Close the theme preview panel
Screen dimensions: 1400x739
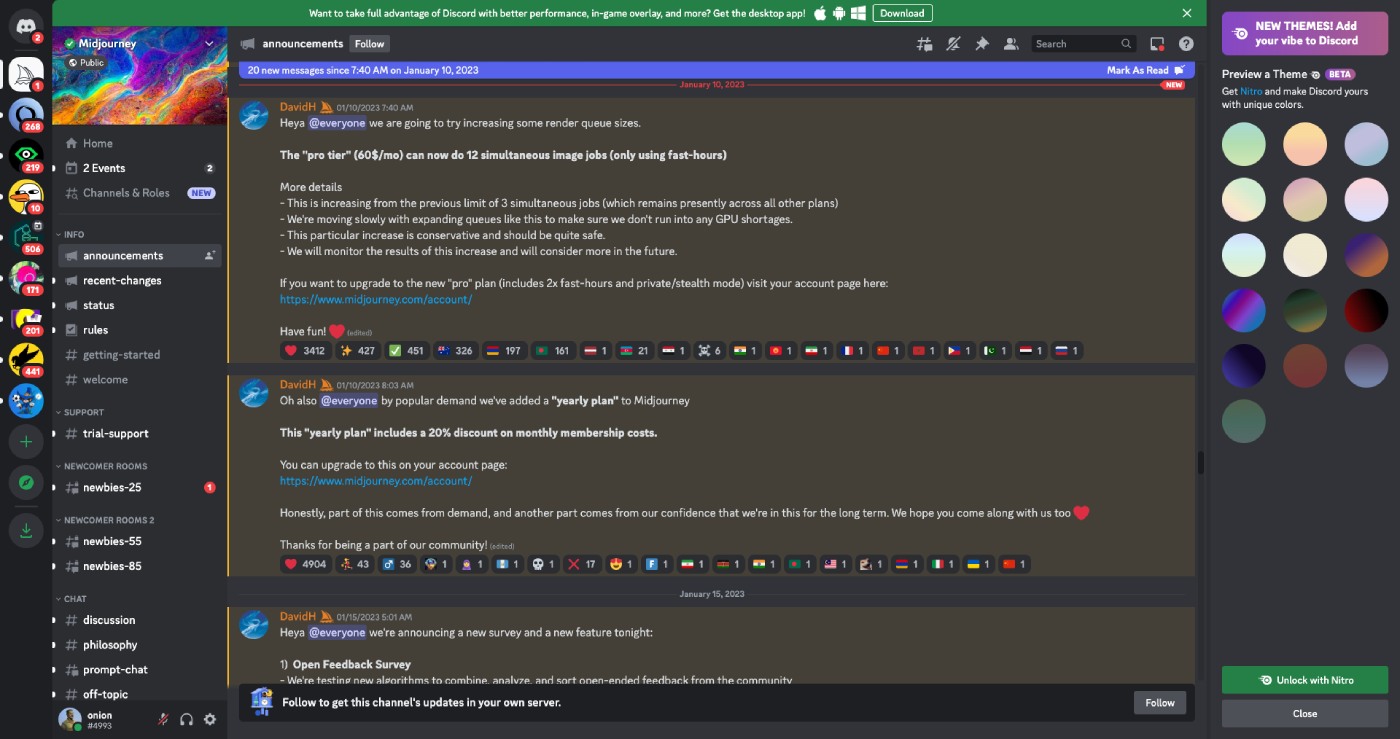coord(1305,714)
